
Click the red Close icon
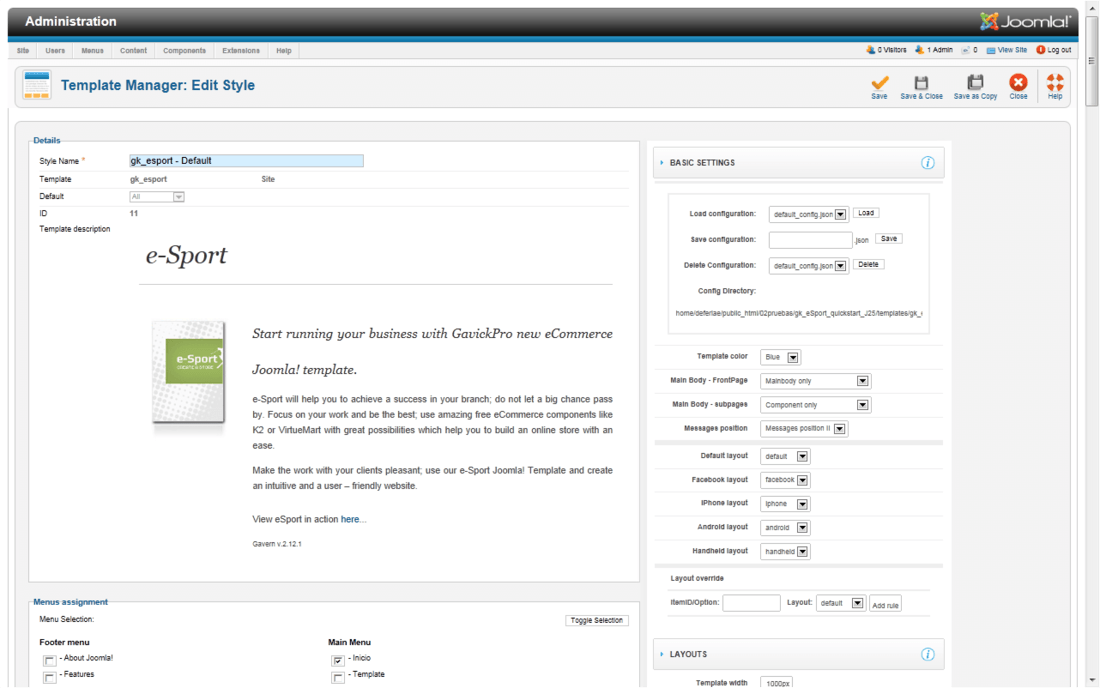coord(1018,82)
